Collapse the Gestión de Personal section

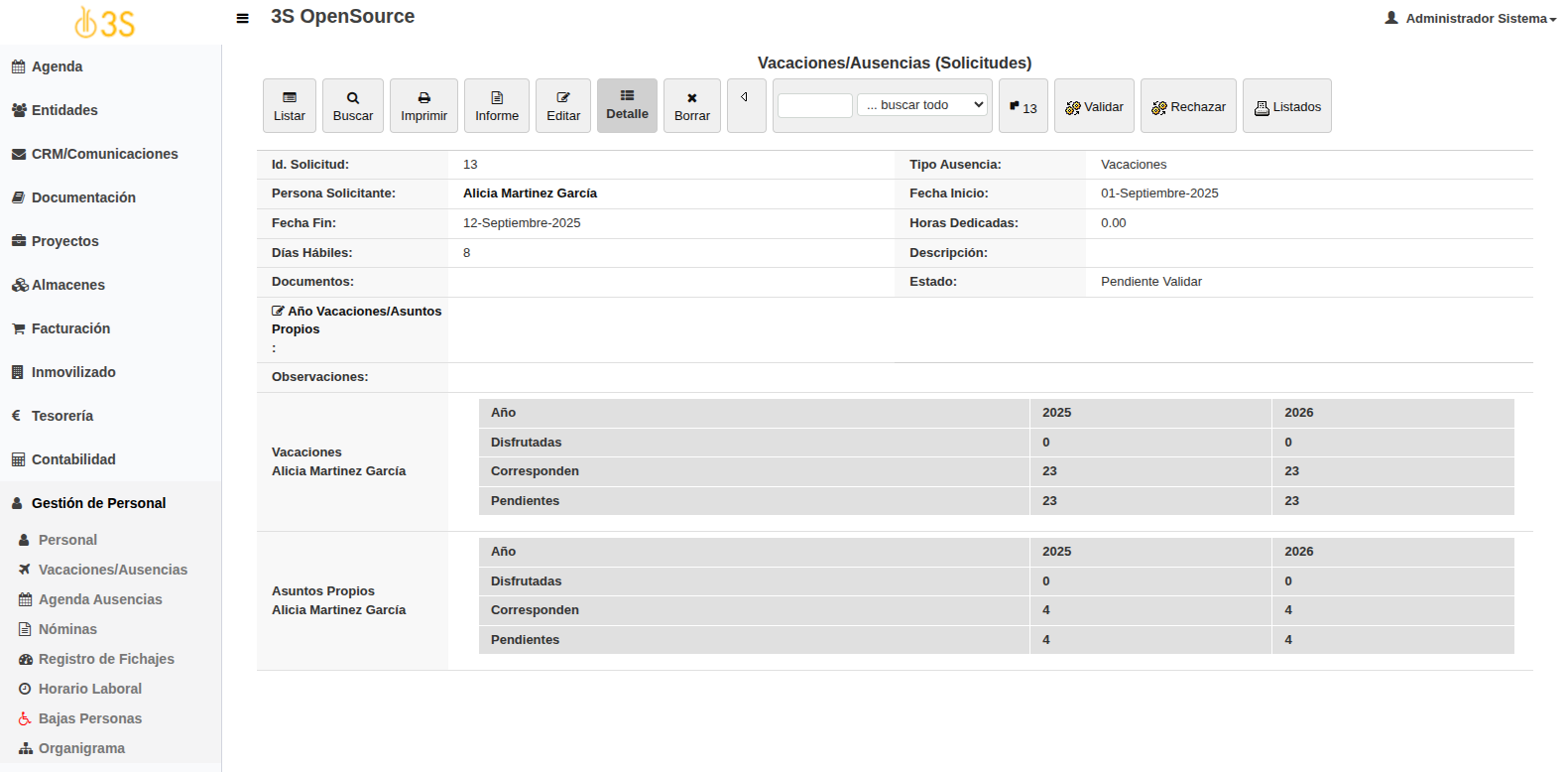point(98,503)
